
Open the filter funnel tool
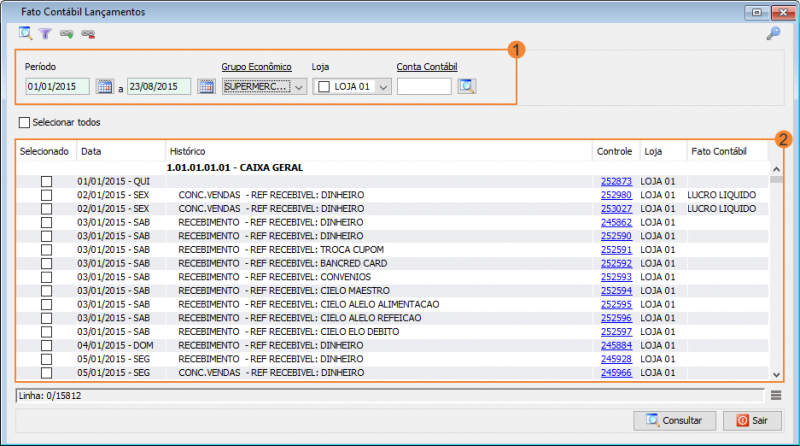45,34
